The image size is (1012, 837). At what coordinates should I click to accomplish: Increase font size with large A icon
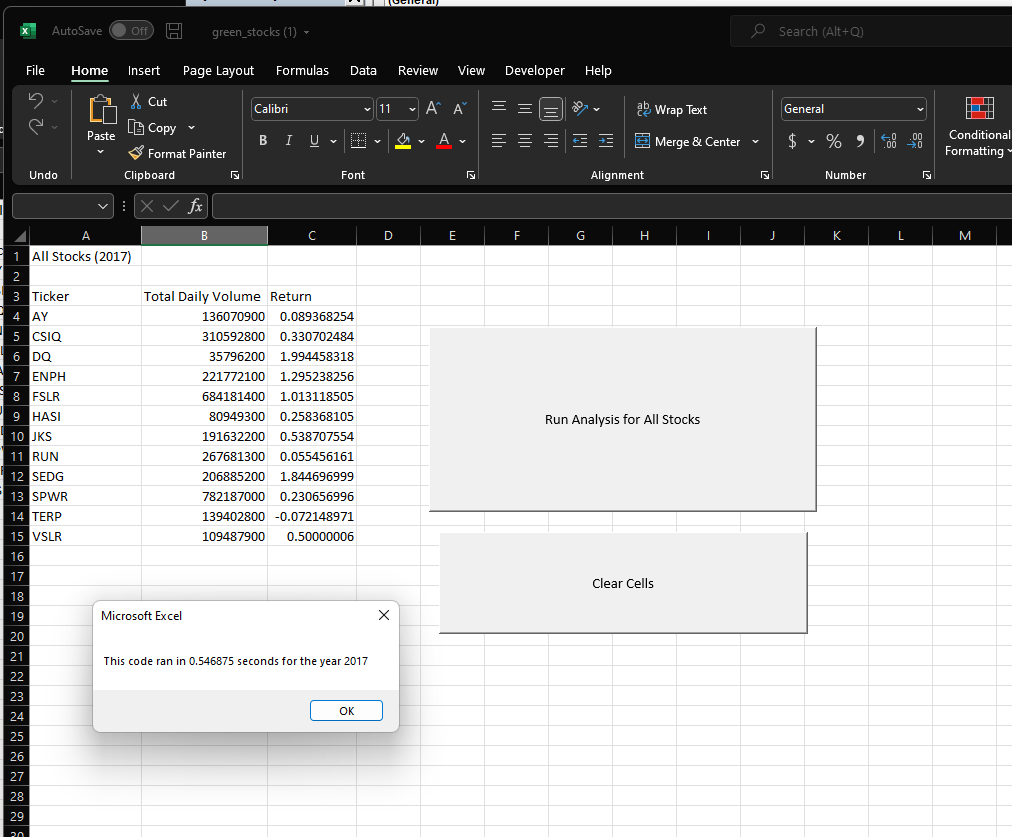[x=434, y=108]
